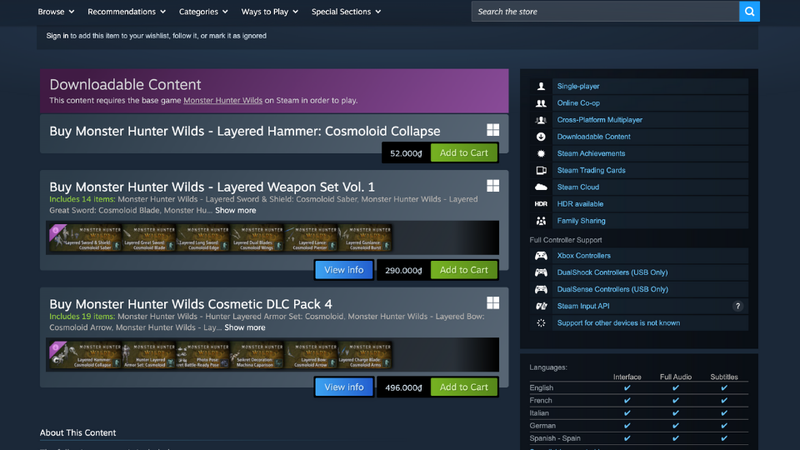
Task: Click the Windows icon beside Cosmetic DLC Pack 4
Action: pos(493,303)
